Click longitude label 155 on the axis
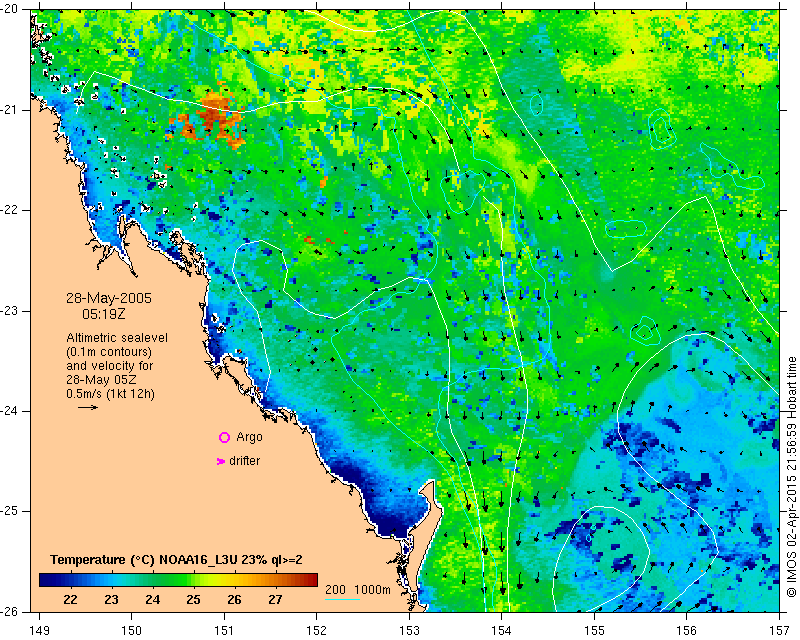 (x=594, y=631)
